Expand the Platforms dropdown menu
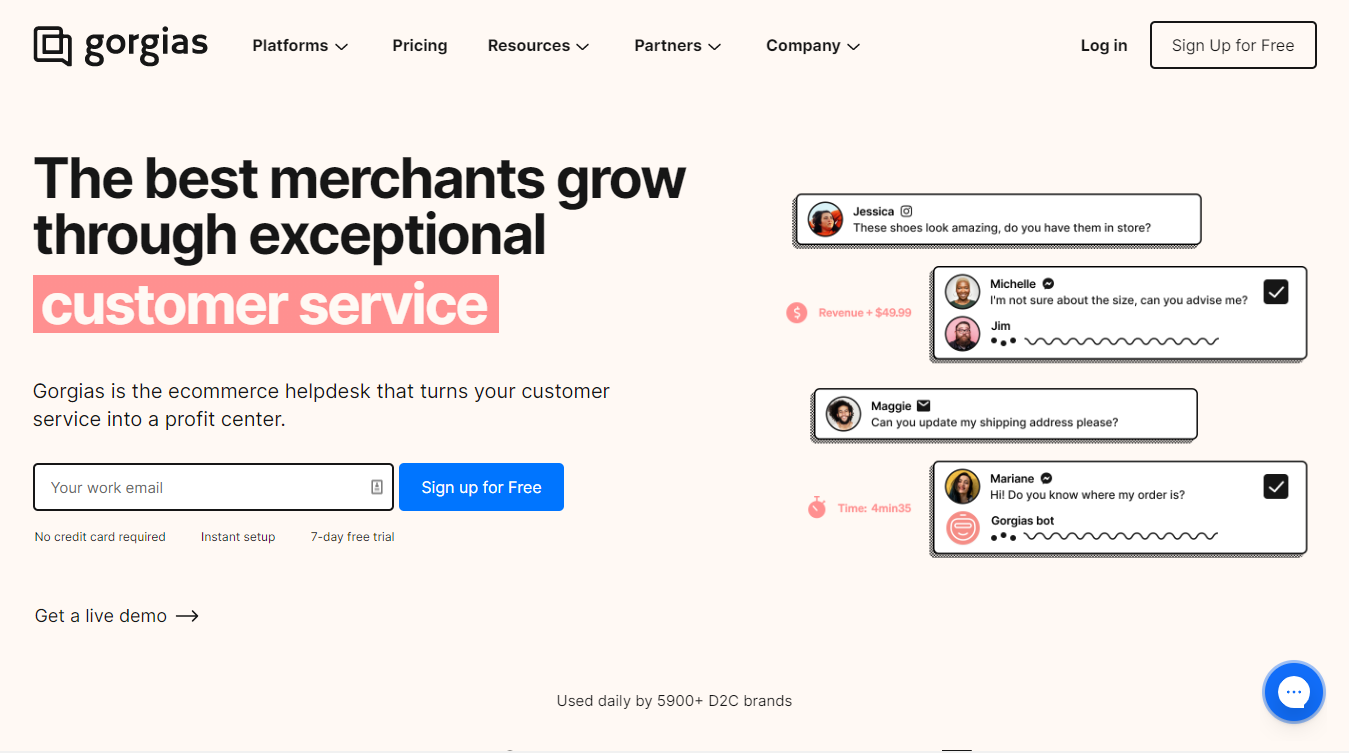This screenshot has width=1349, height=753. (x=300, y=46)
